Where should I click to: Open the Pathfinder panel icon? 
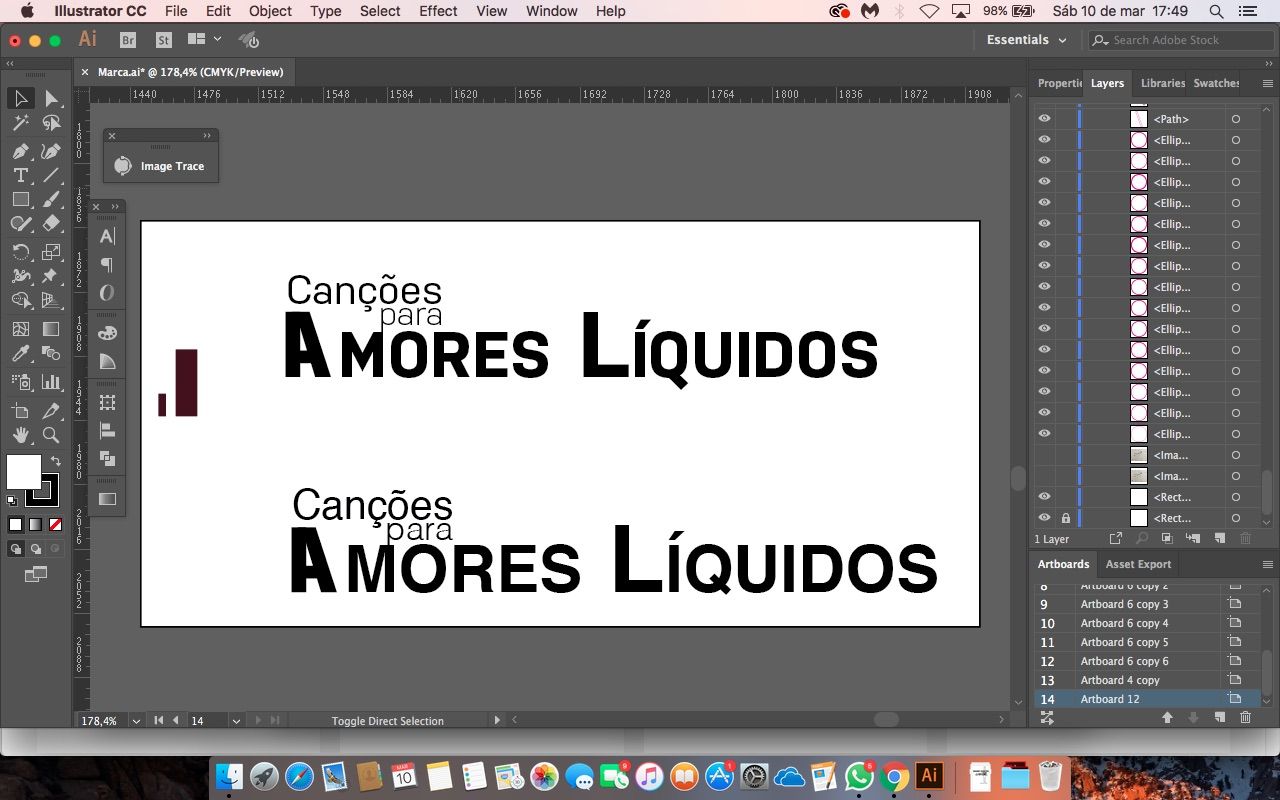point(107,459)
